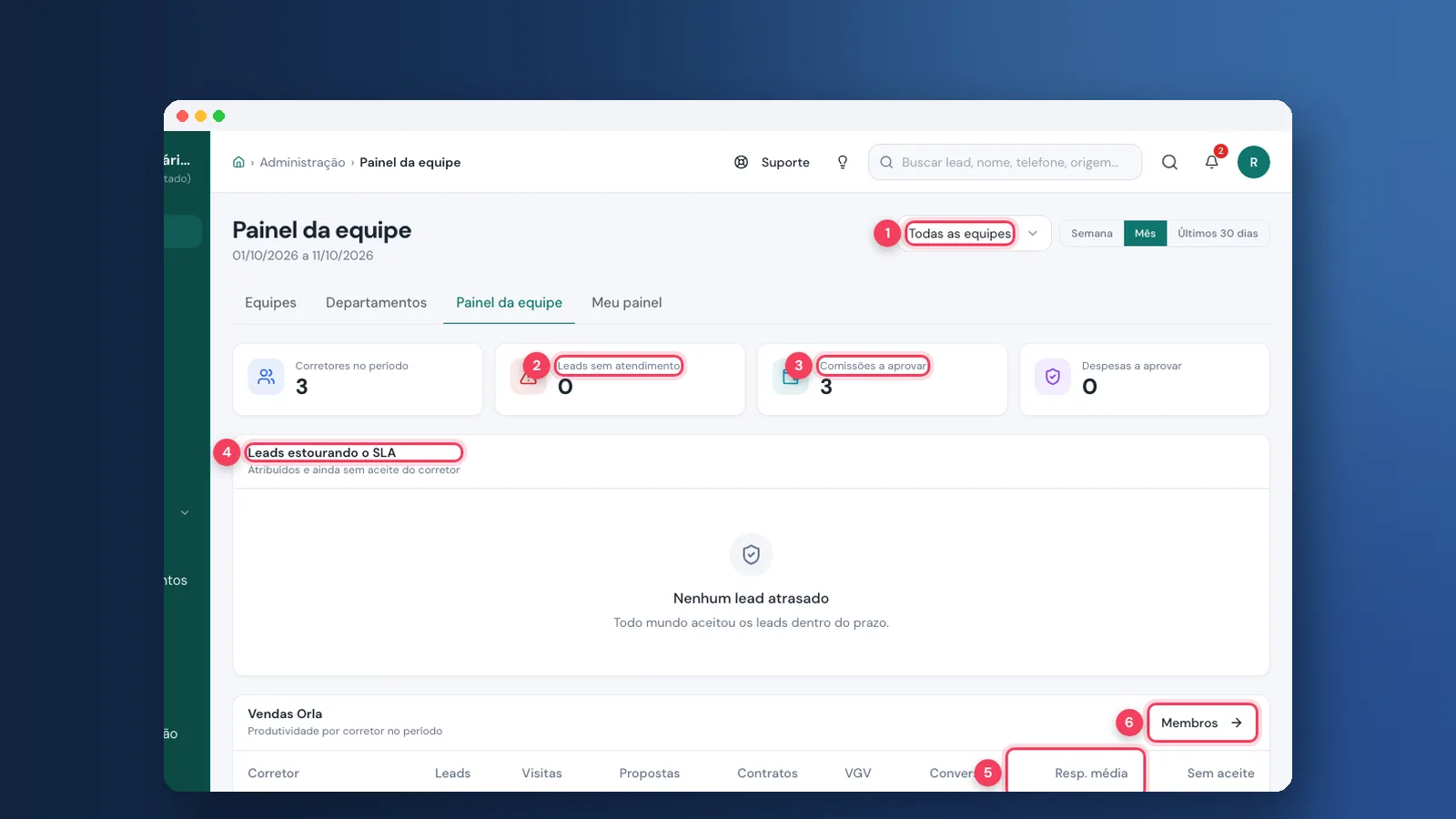Expand the Todas as equipes dropdown
The height and width of the screenshot is (819, 1456).
click(x=974, y=233)
